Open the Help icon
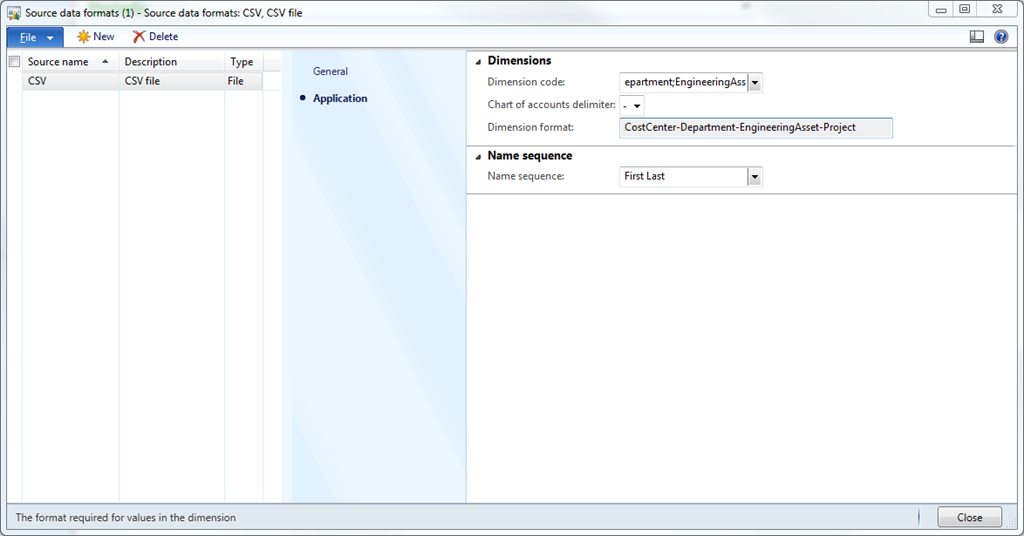The width and height of the screenshot is (1024, 536). (x=1000, y=37)
